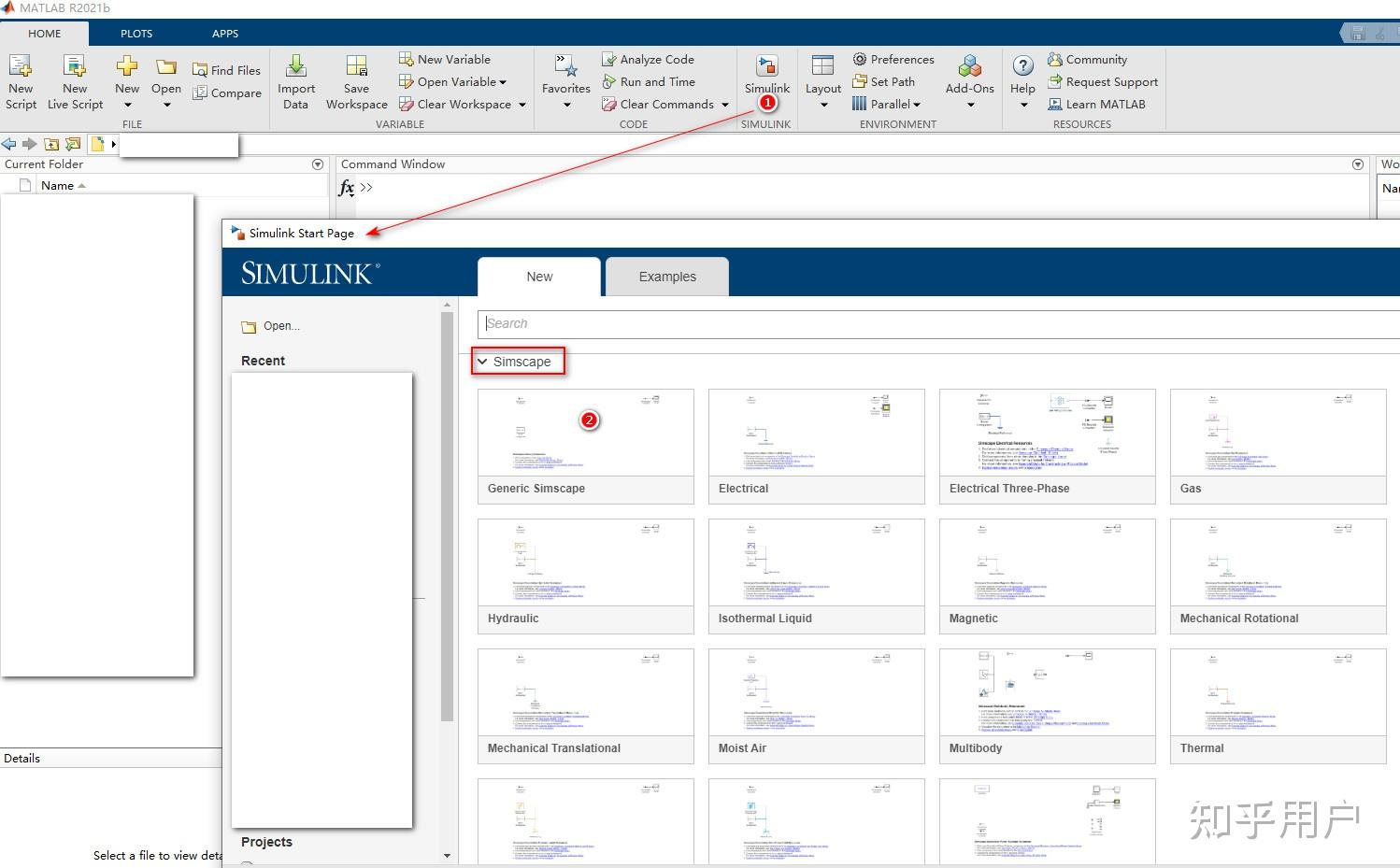Open the Parallel dropdown menu
1400x868 pixels.
point(917,105)
